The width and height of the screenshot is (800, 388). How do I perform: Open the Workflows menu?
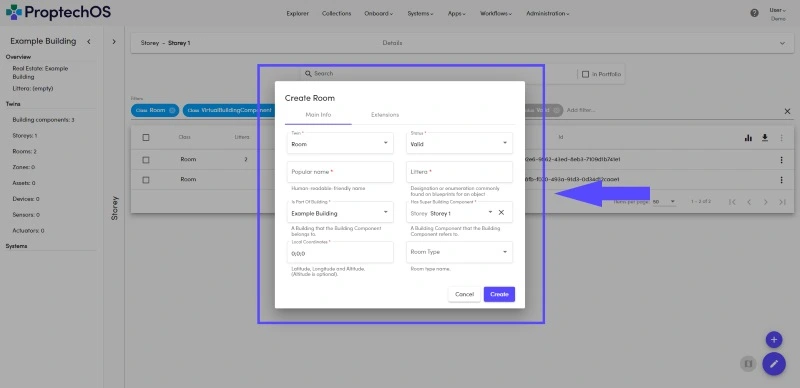(496, 14)
